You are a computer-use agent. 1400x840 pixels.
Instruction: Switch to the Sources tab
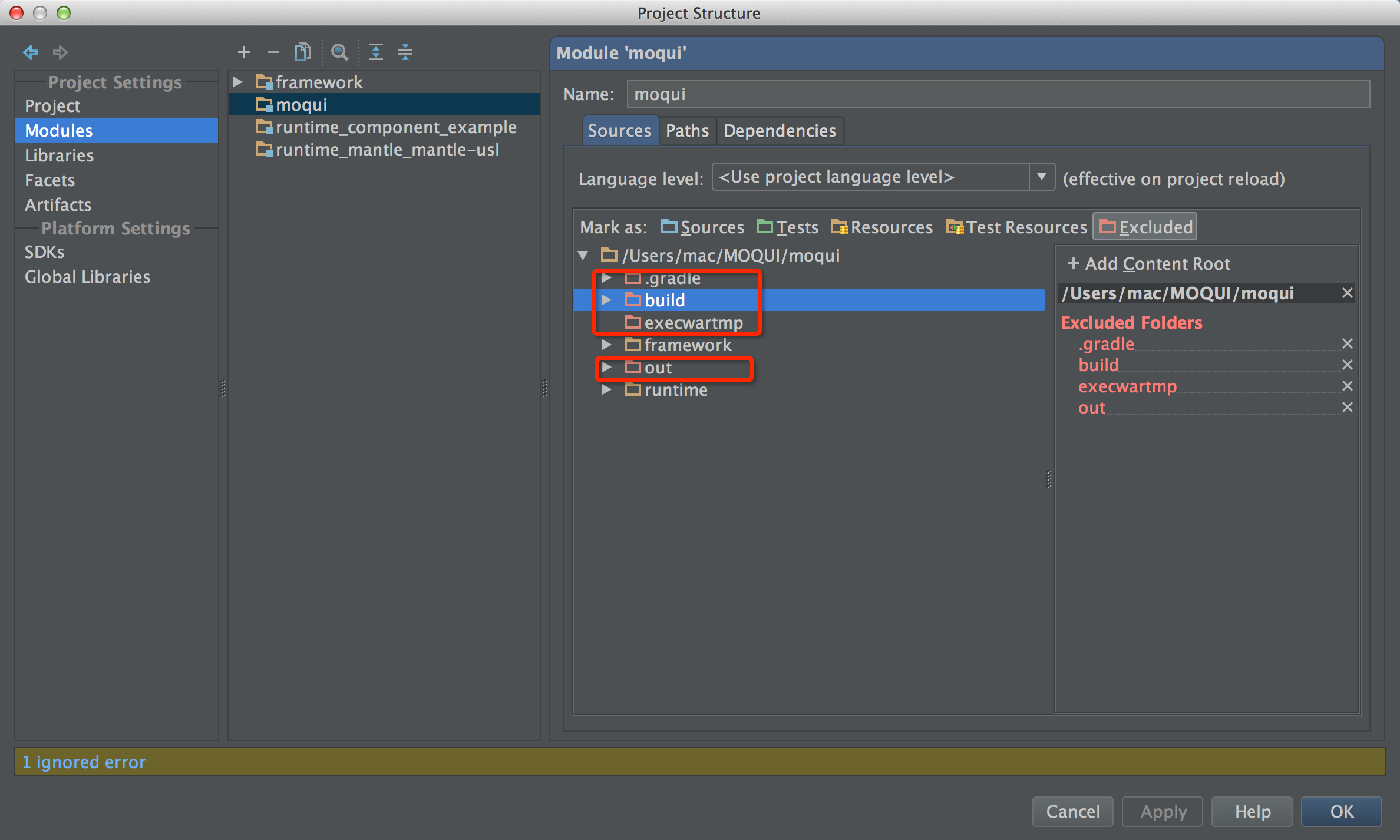tap(619, 131)
